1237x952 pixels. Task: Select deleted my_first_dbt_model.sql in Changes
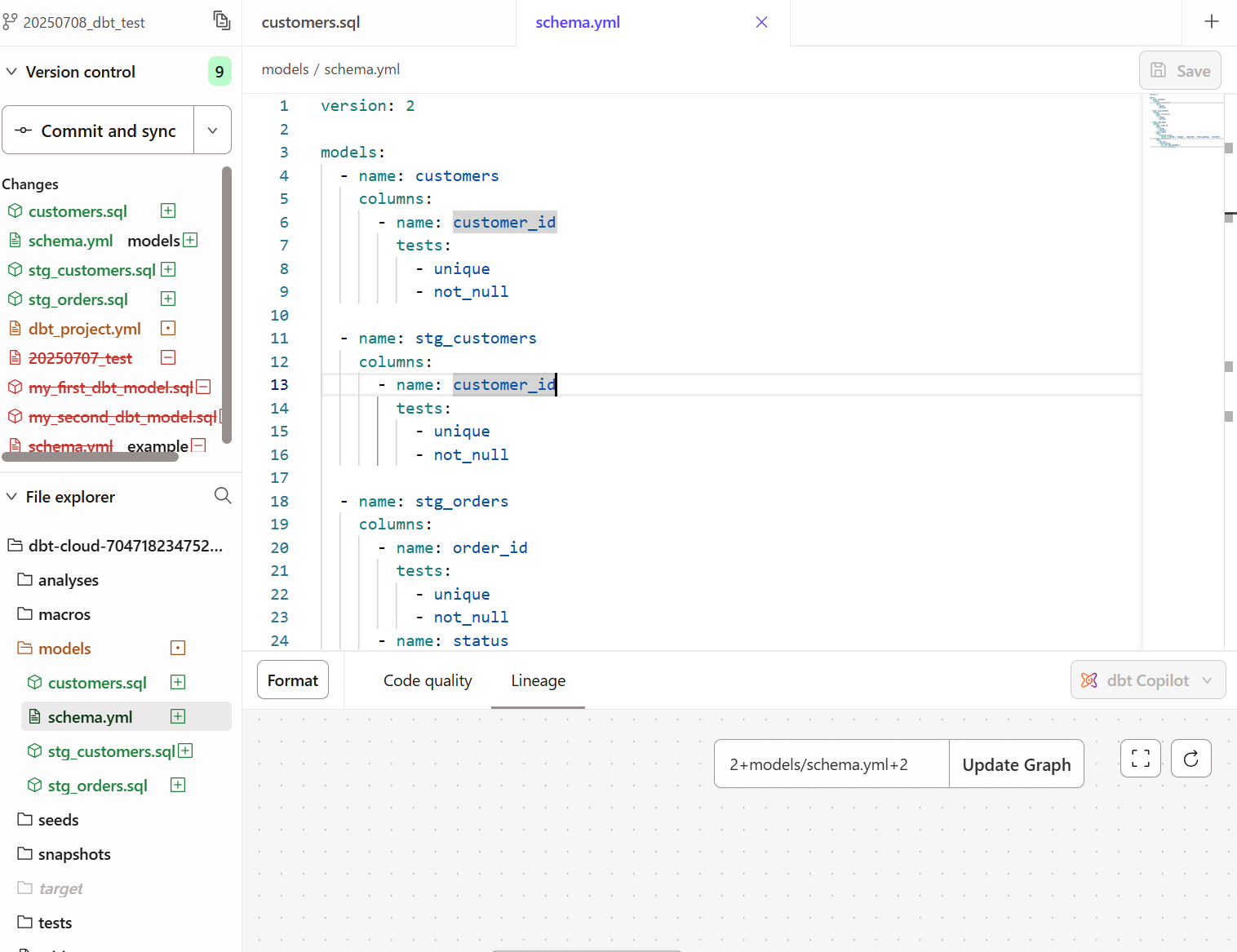point(110,387)
